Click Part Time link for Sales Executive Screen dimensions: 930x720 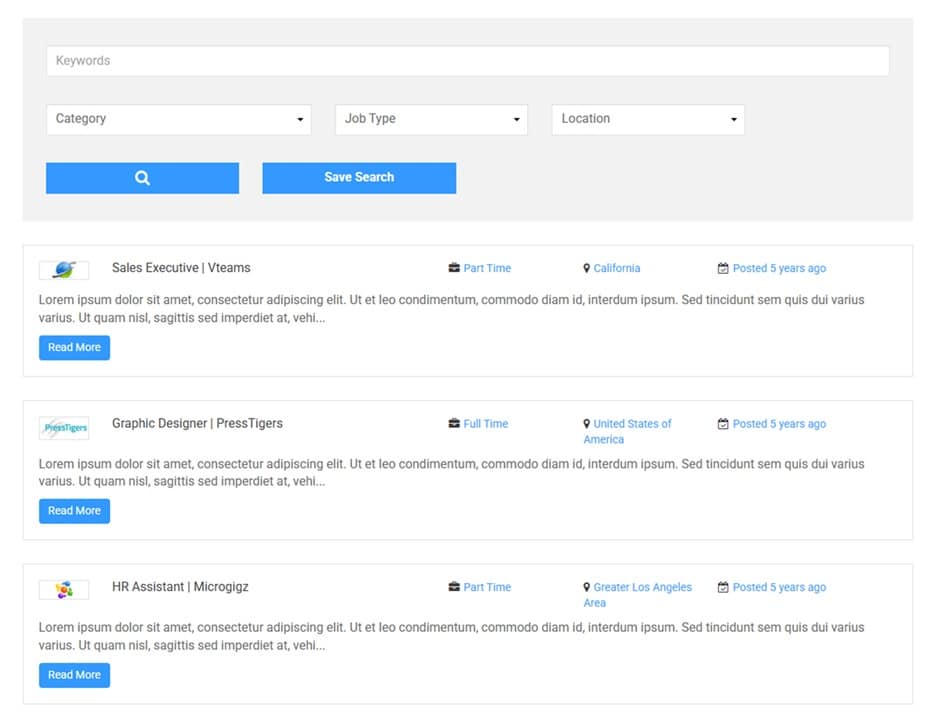[487, 268]
